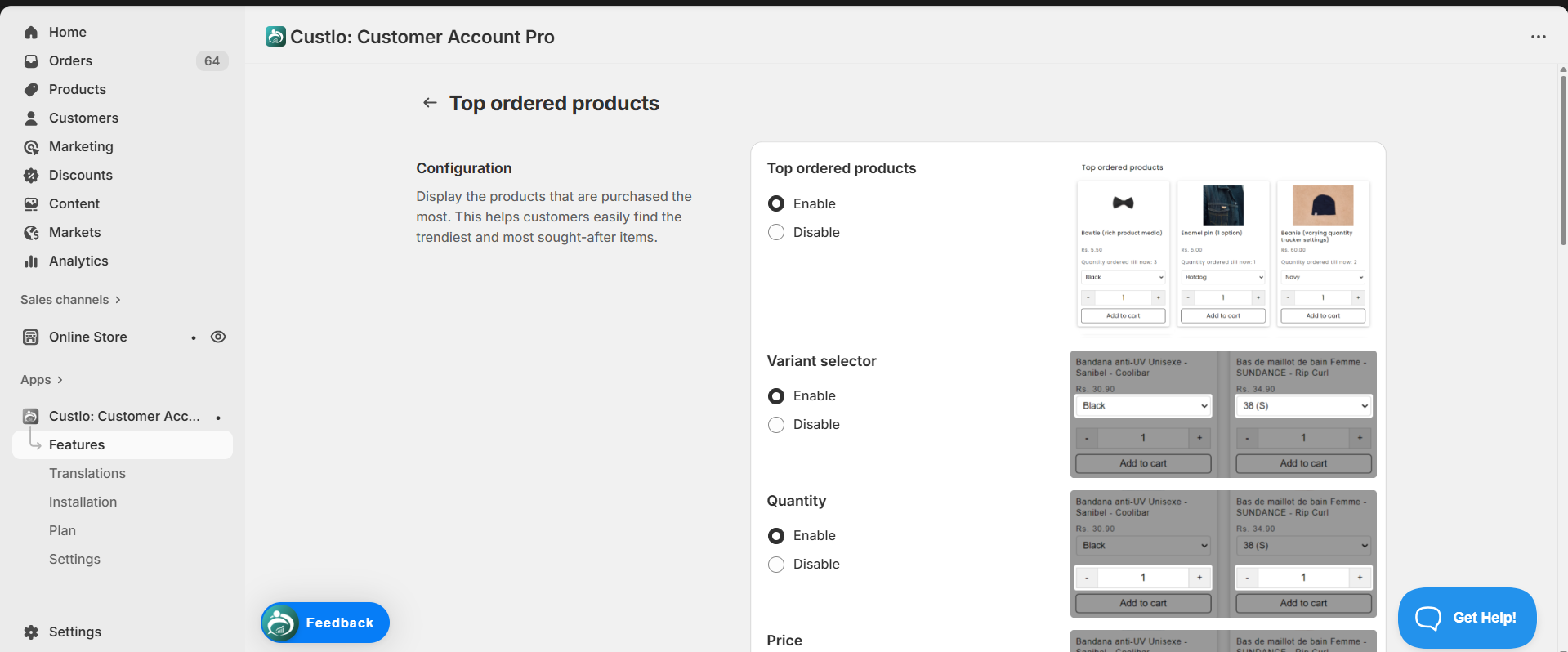Open 38 (S) dropdown in Variant selector preview

[x=1303, y=406]
